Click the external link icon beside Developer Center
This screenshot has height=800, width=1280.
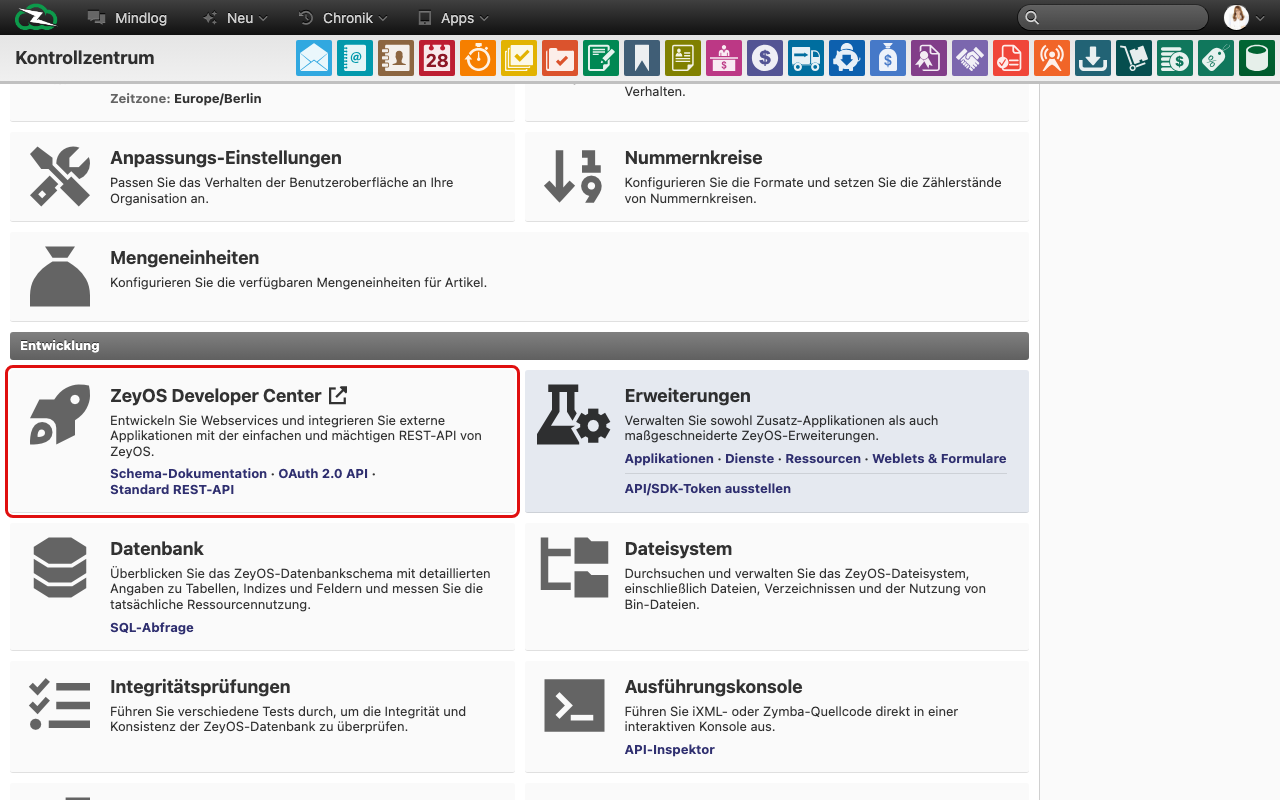(x=338, y=395)
